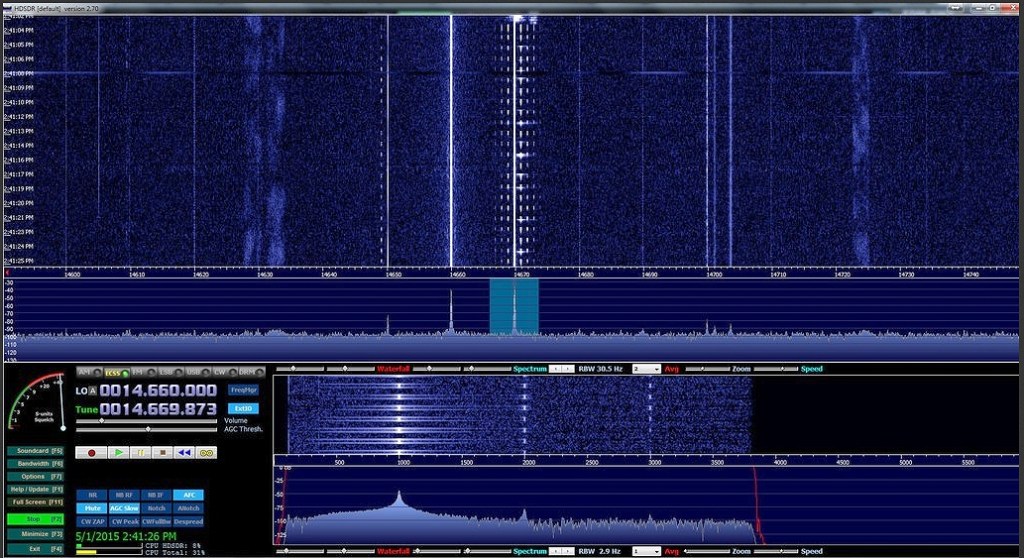Toggle the Mute button
The height and width of the screenshot is (558, 1024).
(92, 508)
